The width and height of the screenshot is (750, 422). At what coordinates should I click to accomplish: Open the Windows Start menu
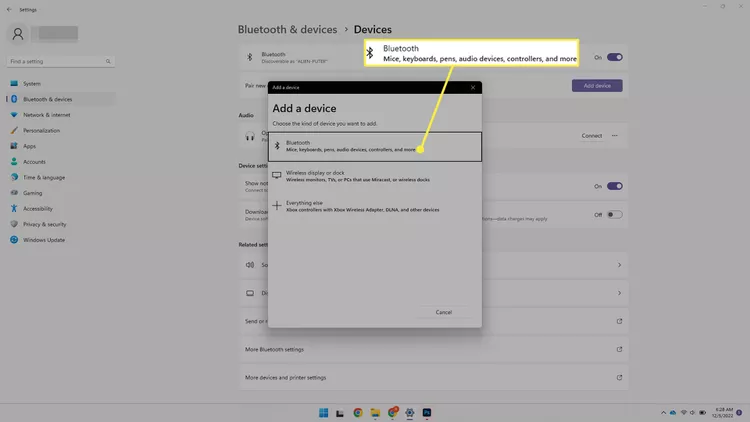pyautogui.click(x=323, y=412)
